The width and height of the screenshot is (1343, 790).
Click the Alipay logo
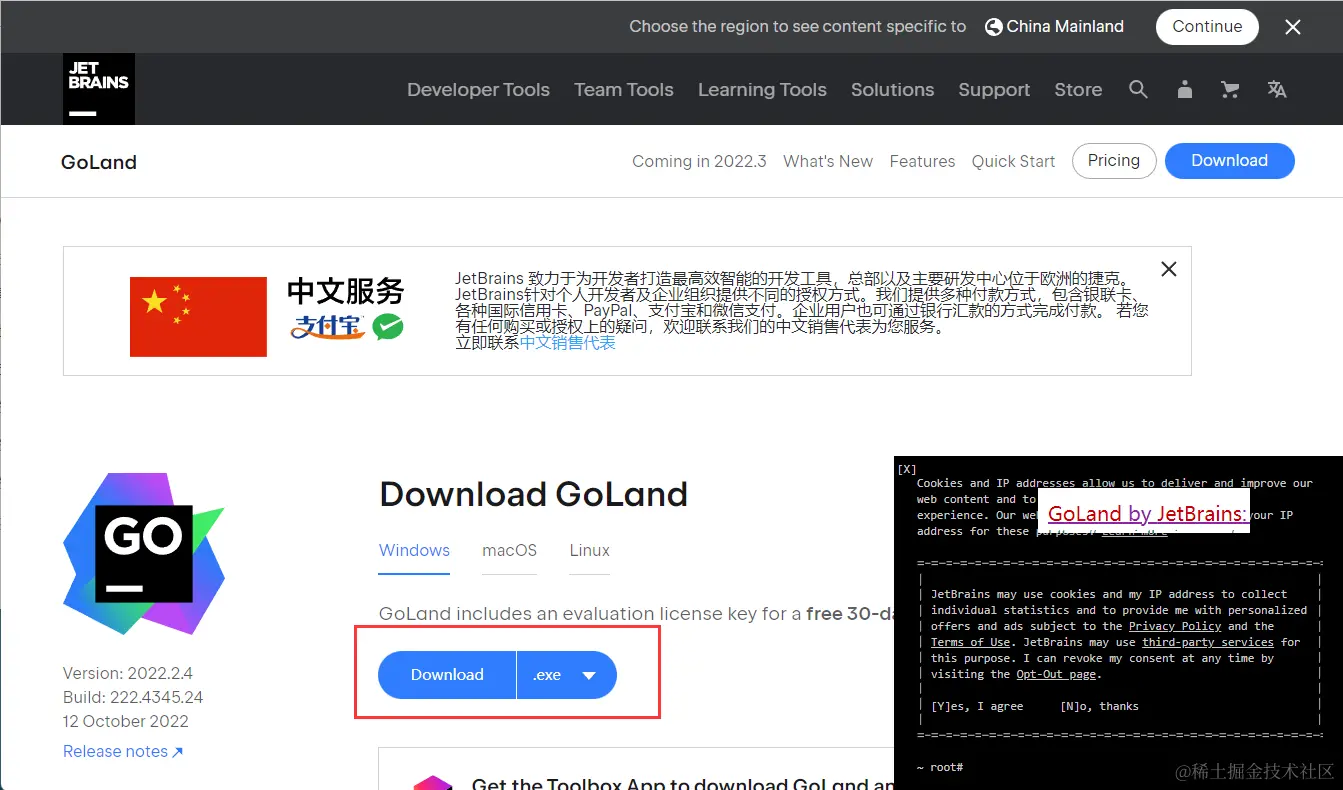[x=328, y=327]
